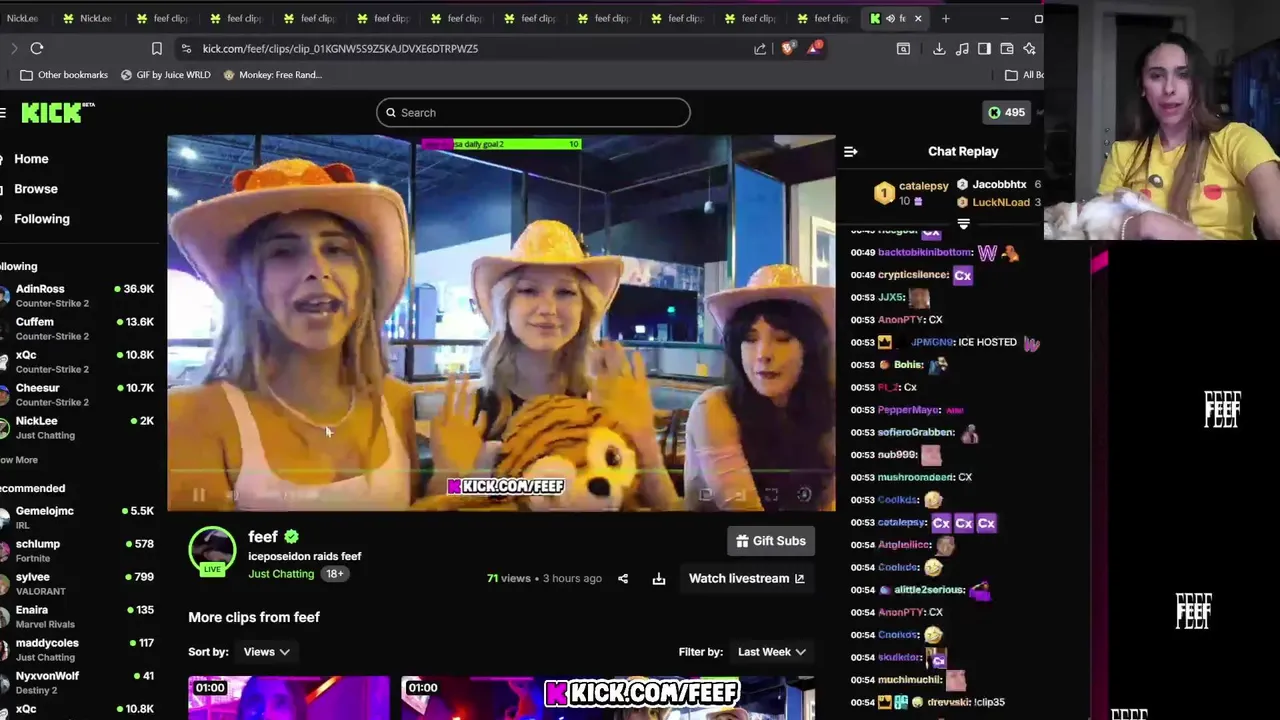Bookmark this page with the bookmark icon
This screenshot has height=720, width=1280.
tap(157, 48)
